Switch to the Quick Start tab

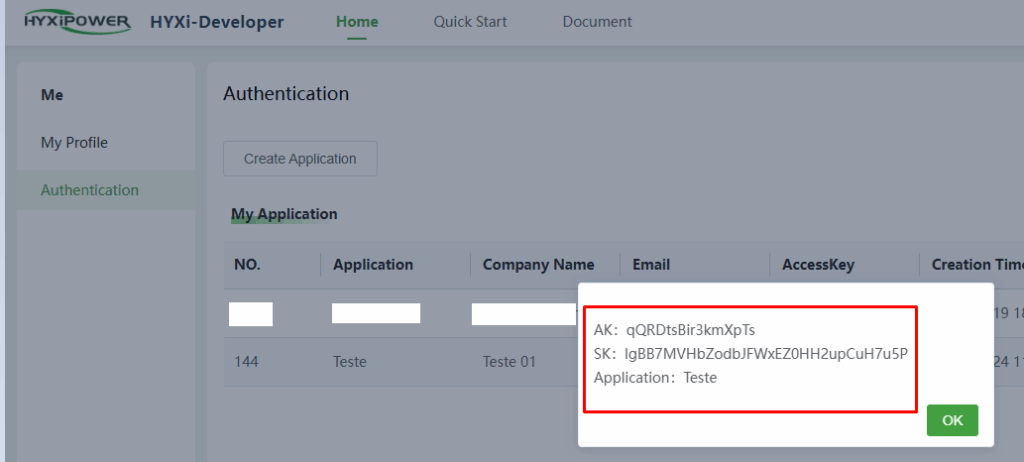[x=470, y=21]
